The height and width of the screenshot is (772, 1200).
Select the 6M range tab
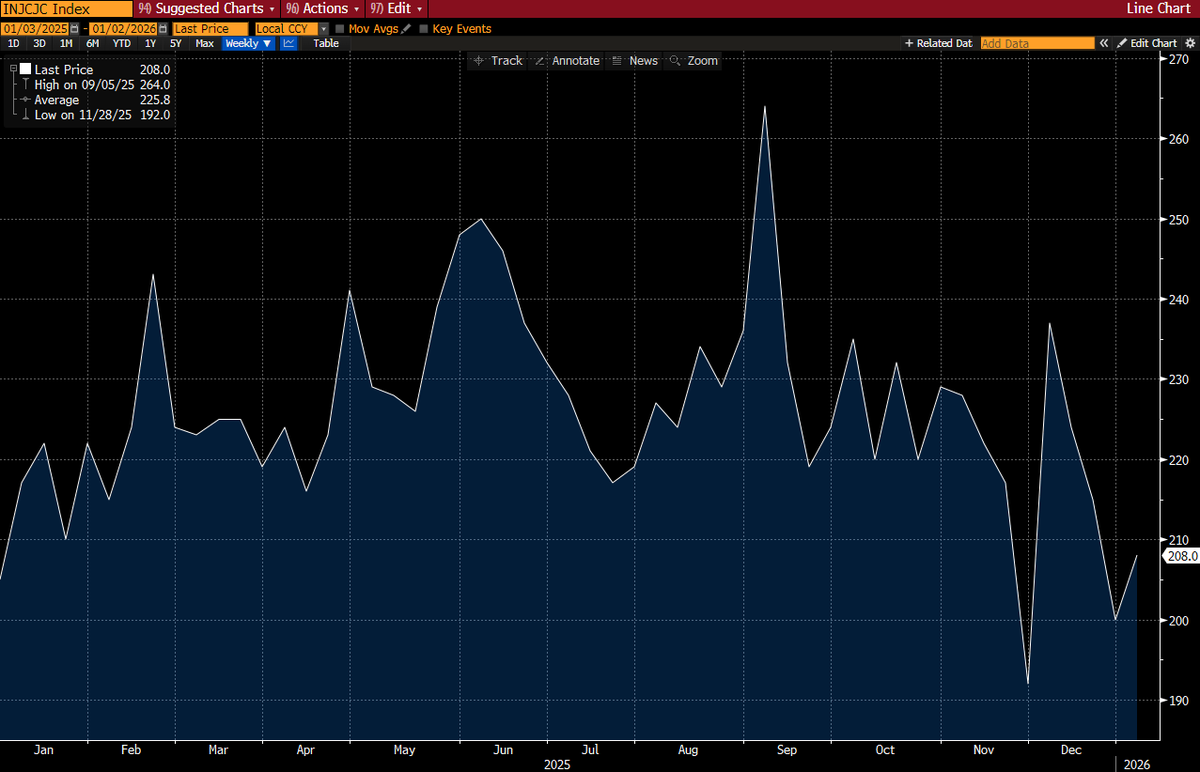pos(92,43)
